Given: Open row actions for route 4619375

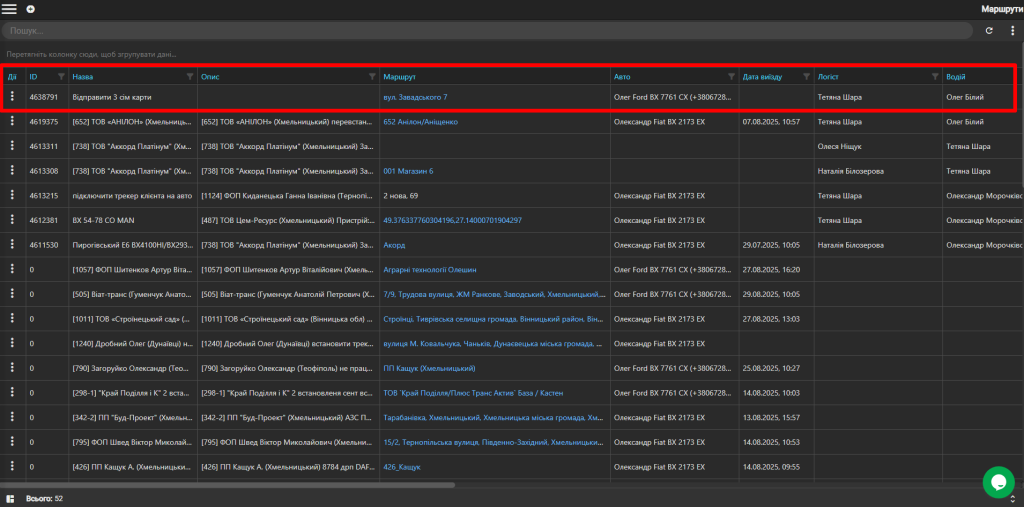Looking at the screenshot, I should tap(12, 121).
